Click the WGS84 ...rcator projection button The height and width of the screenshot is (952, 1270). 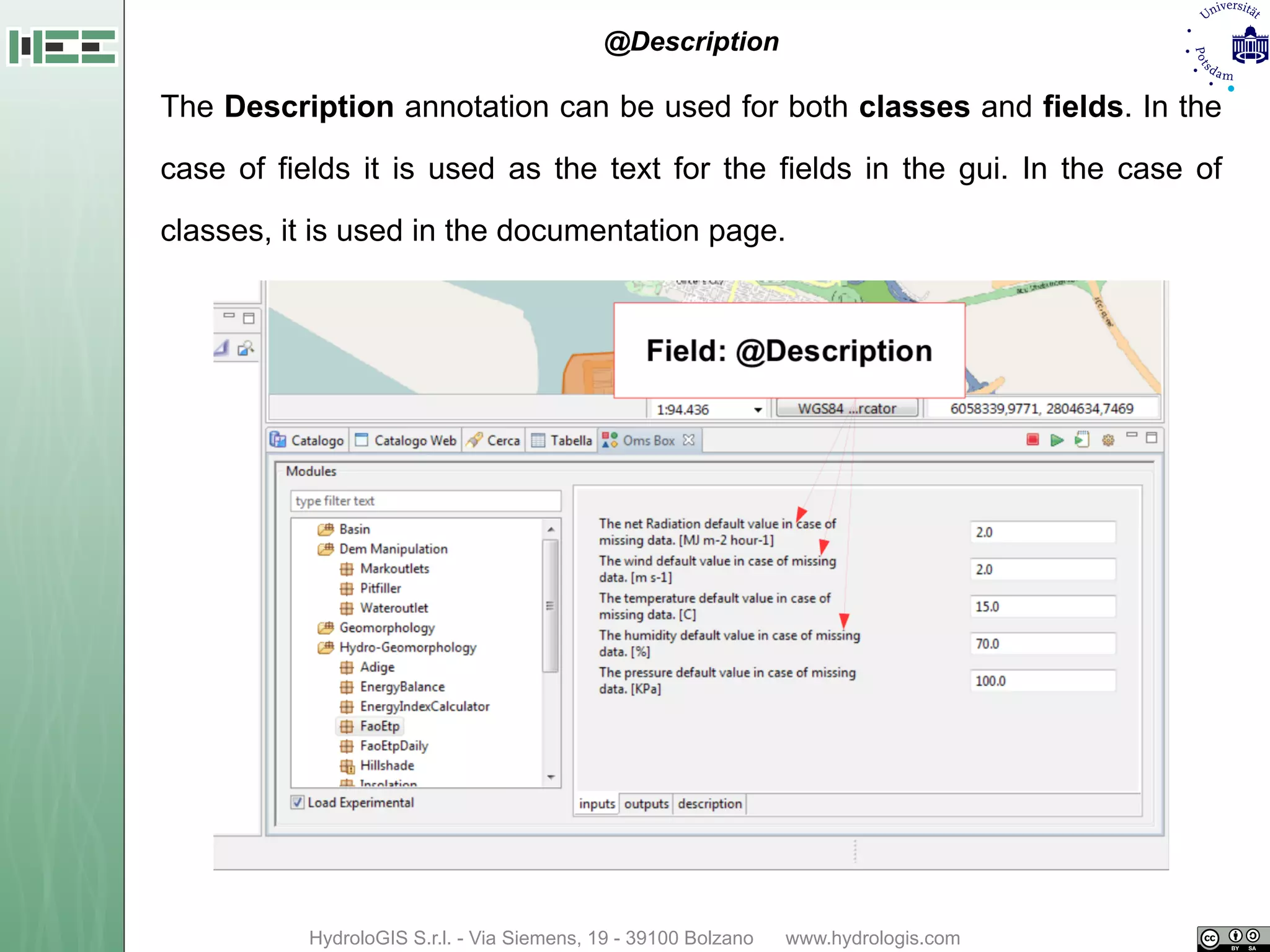(x=847, y=408)
